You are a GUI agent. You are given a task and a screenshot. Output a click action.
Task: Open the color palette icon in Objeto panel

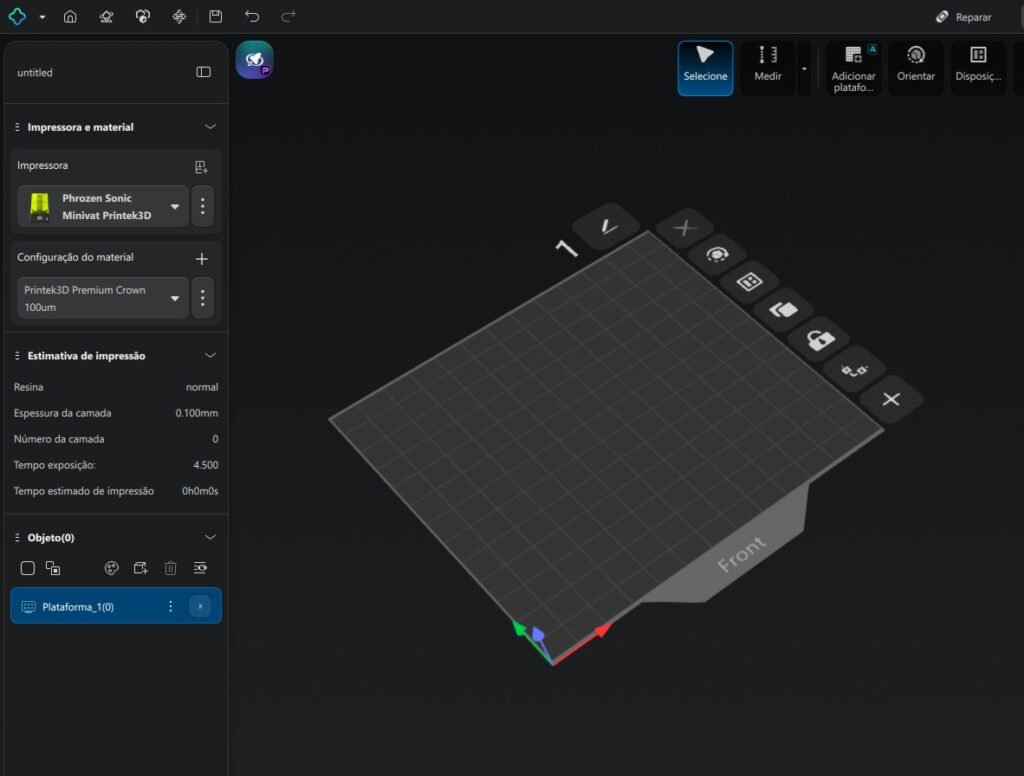click(x=112, y=568)
